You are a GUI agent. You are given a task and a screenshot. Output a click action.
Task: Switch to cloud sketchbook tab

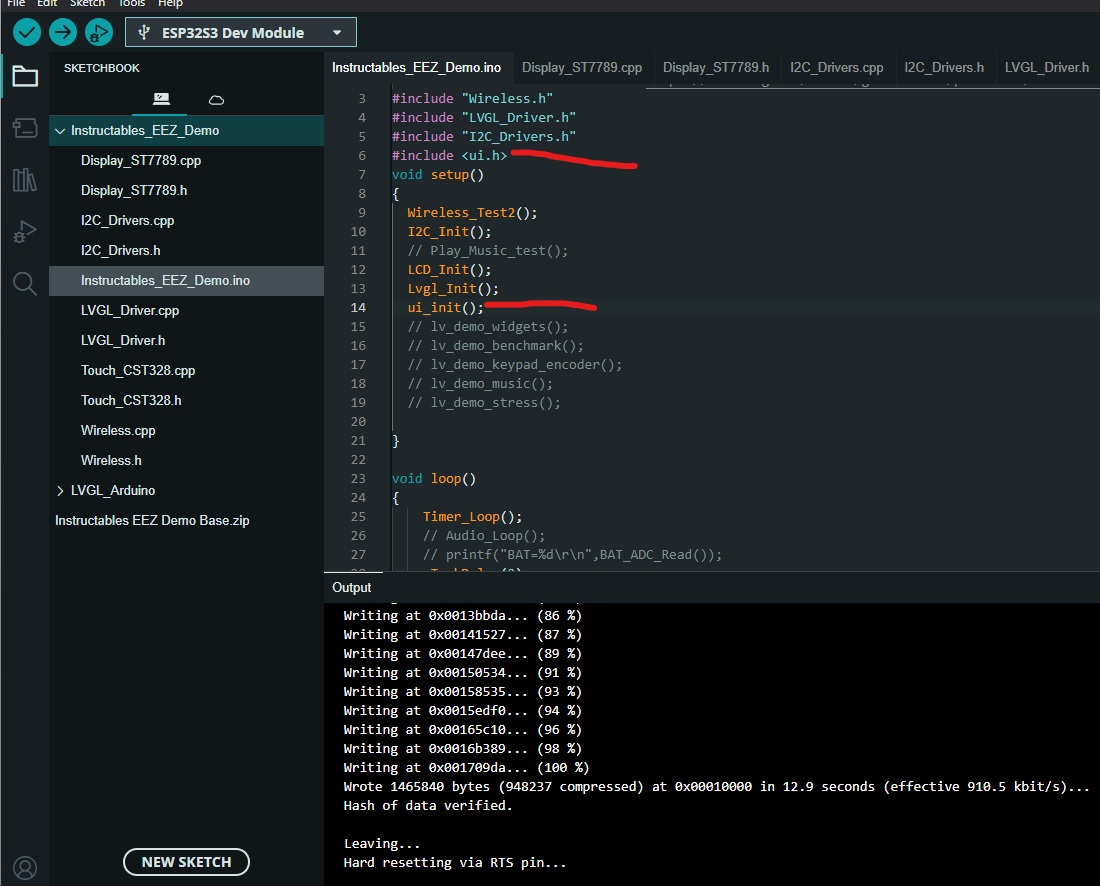[216, 100]
